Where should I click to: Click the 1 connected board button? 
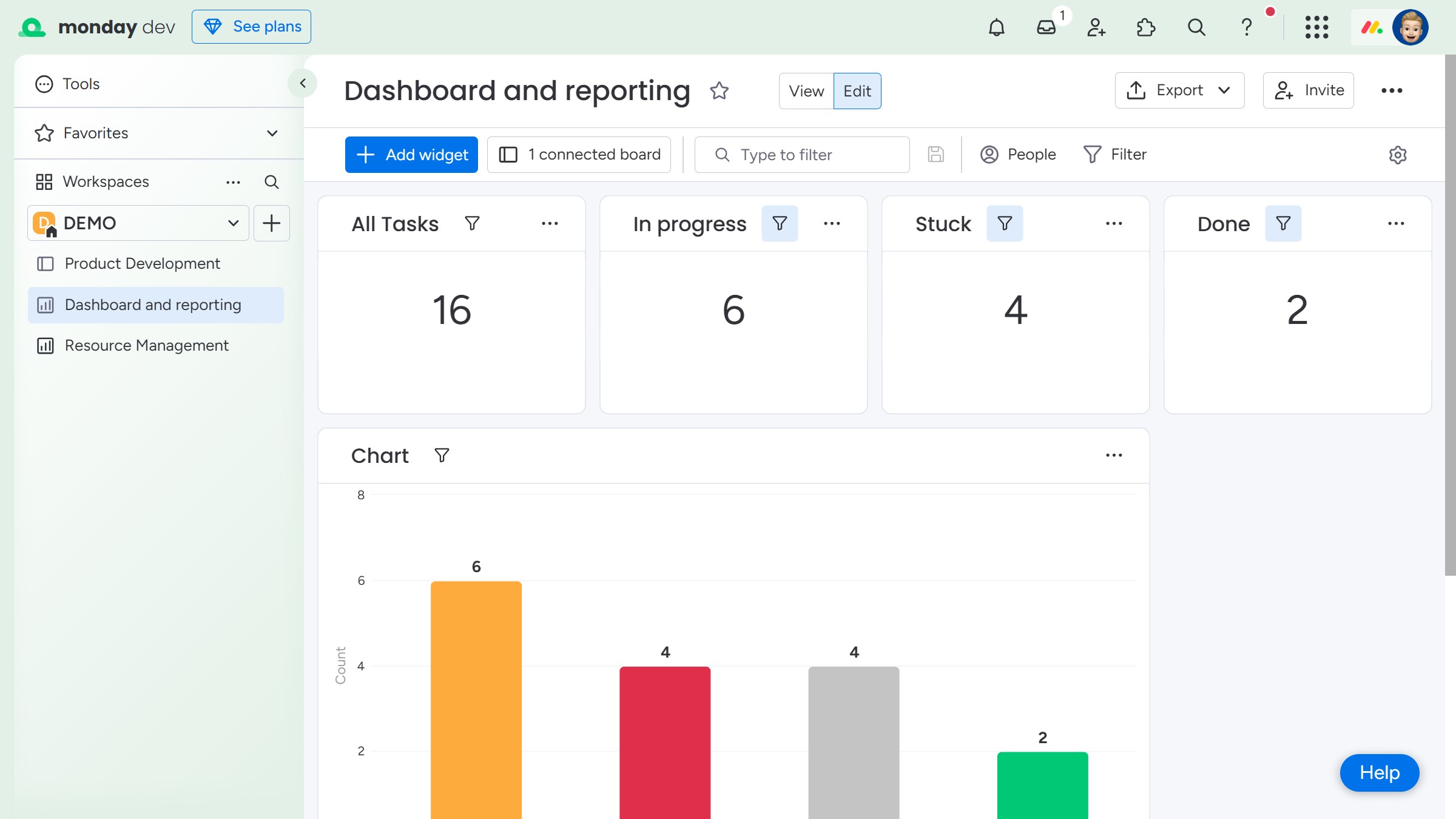pyautogui.click(x=579, y=155)
